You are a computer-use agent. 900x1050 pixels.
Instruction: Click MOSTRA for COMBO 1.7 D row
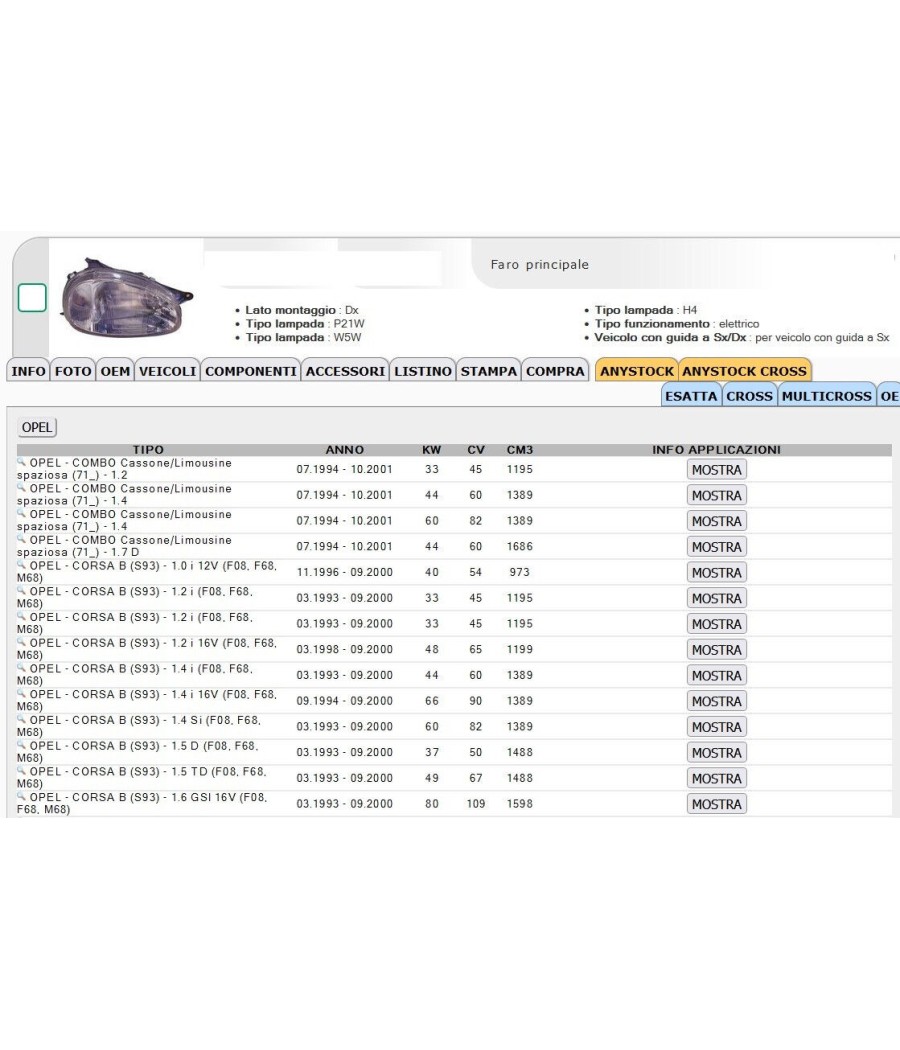point(717,547)
